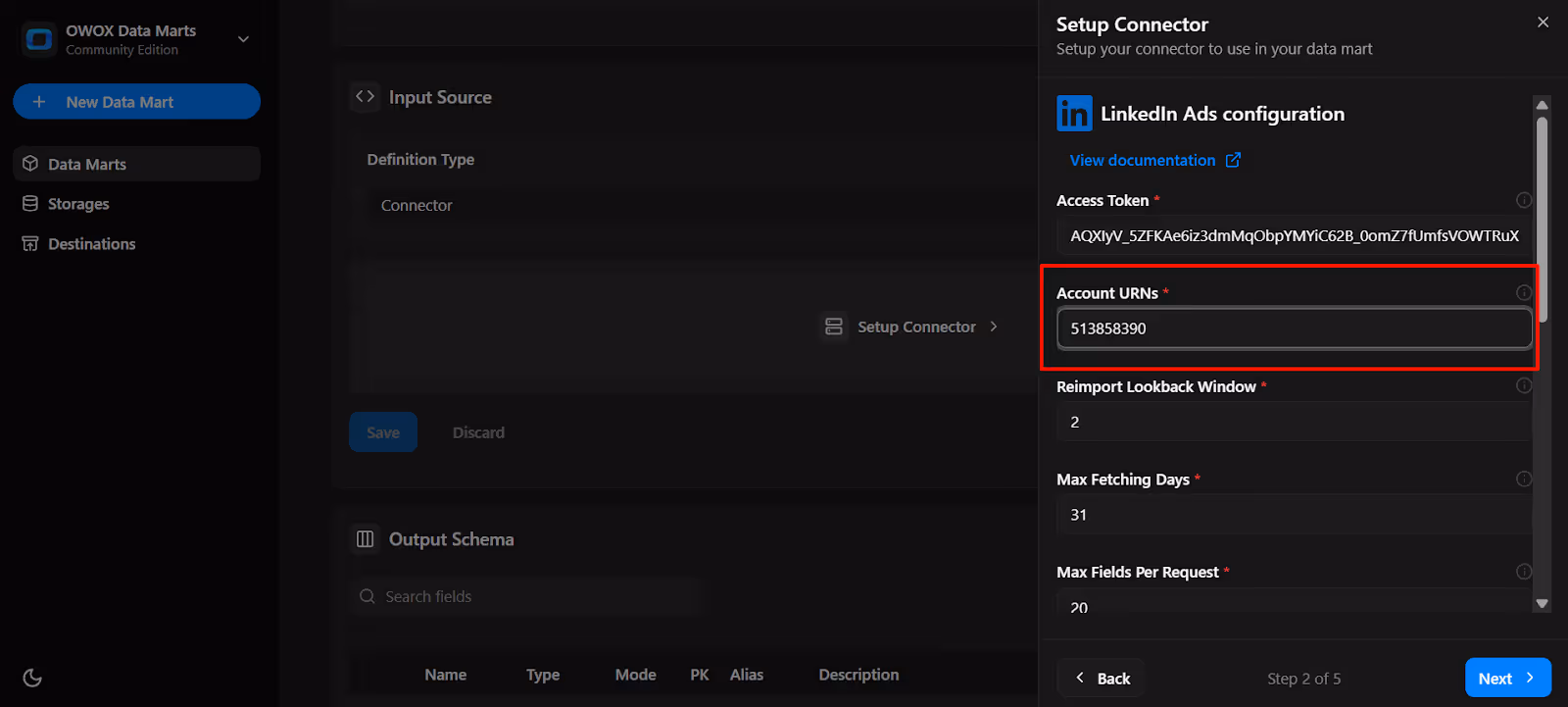Show info for Max Fields Per Request
Screen dimensions: 1568x707
[1524, 572]
